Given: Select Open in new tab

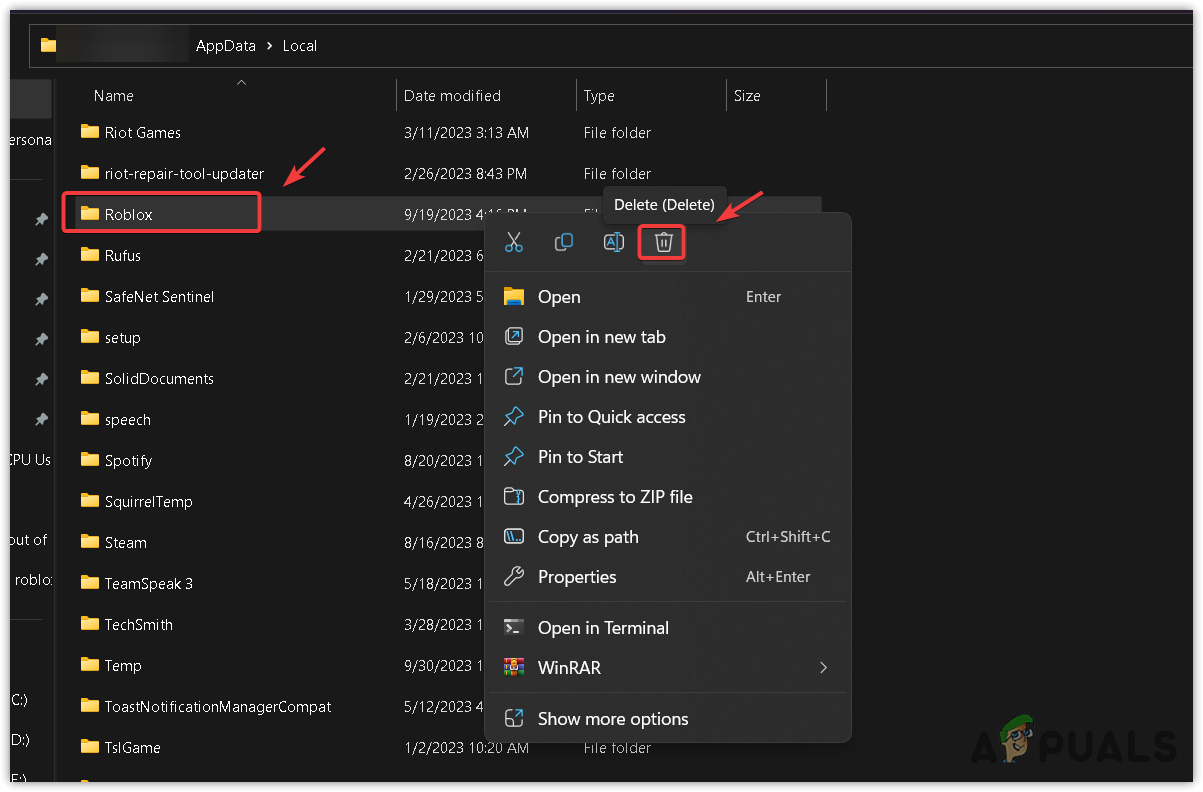Looking at the screenshot, I should tap(601, 337).
